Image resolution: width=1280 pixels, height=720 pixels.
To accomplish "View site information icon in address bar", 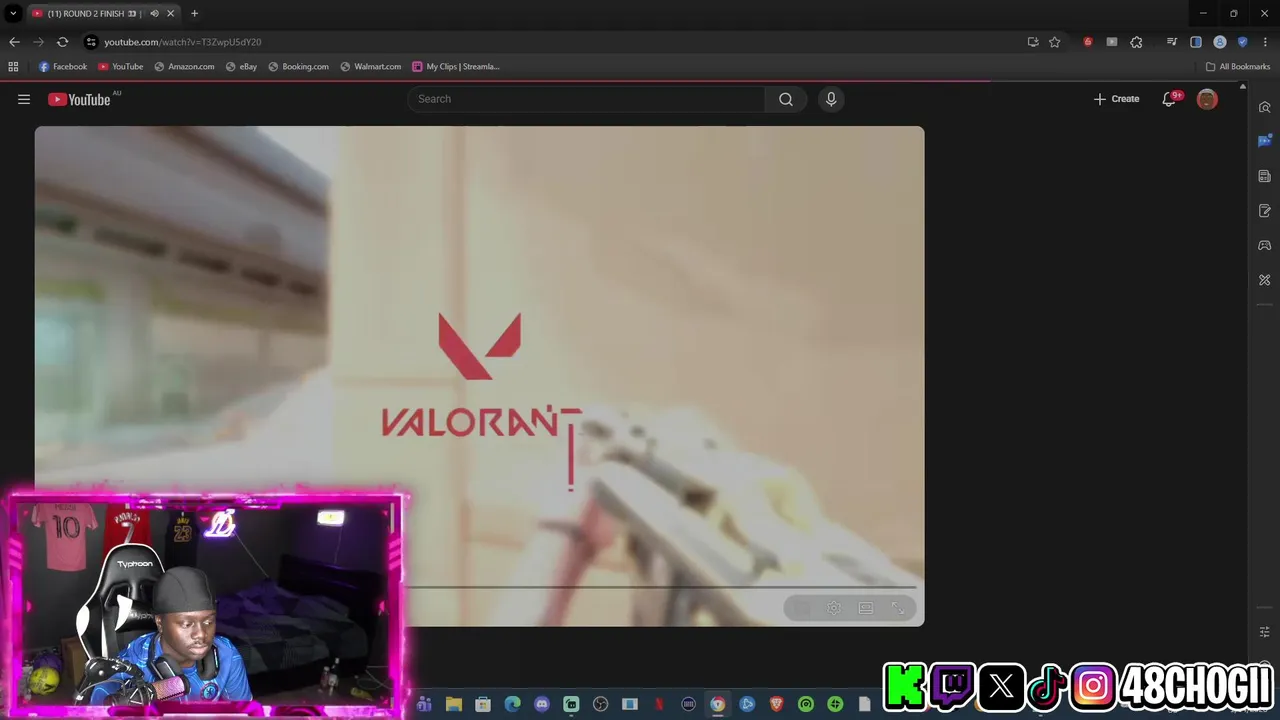I will 91,42.
